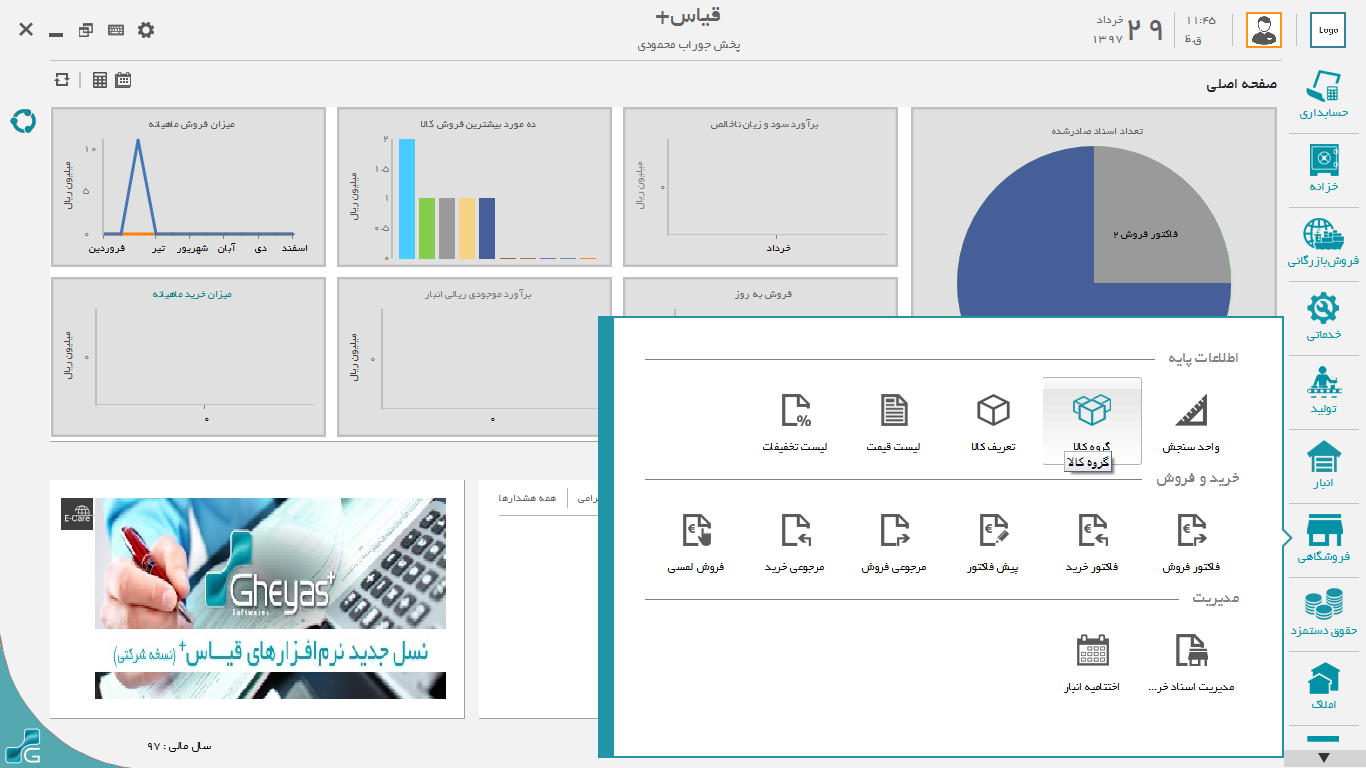This screenshot has height=768, width=1366.
Task: Expand the sidebar with the bottom down arrow
Action: click(1324, 758)
